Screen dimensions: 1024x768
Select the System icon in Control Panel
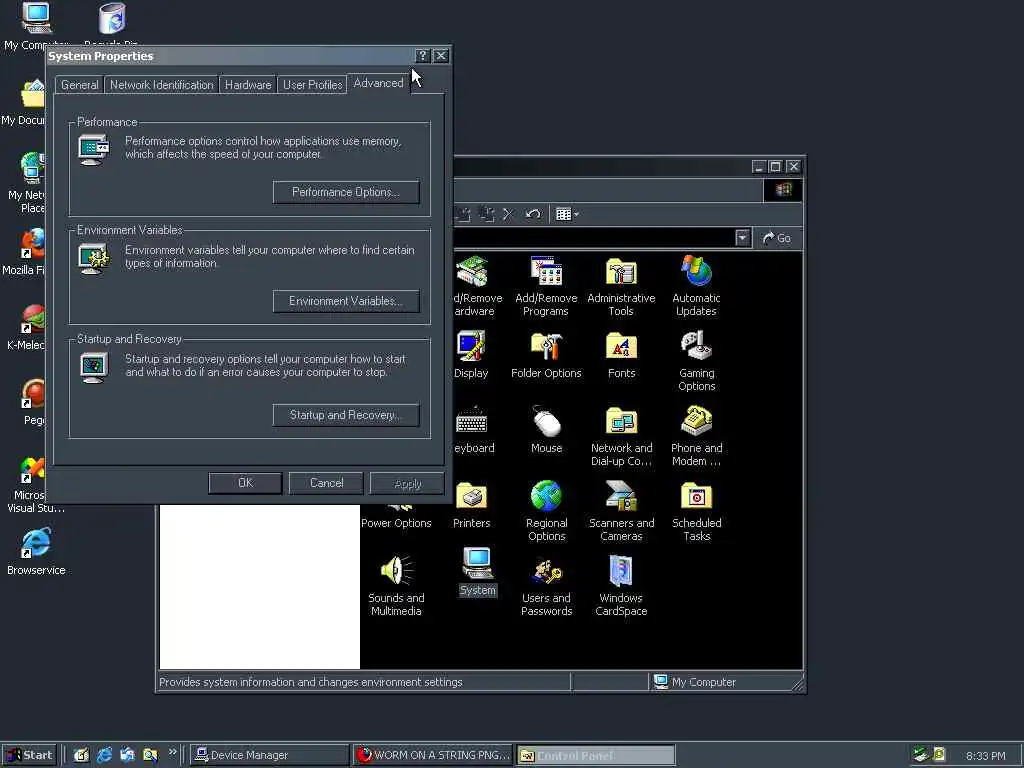coord(477,573)
